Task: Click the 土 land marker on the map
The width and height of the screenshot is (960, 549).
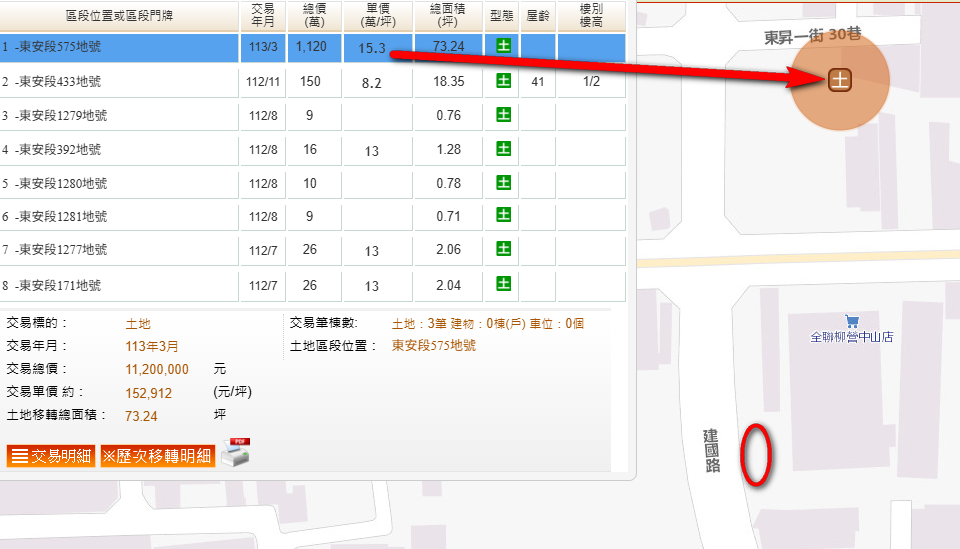Action: click(839, 80)
